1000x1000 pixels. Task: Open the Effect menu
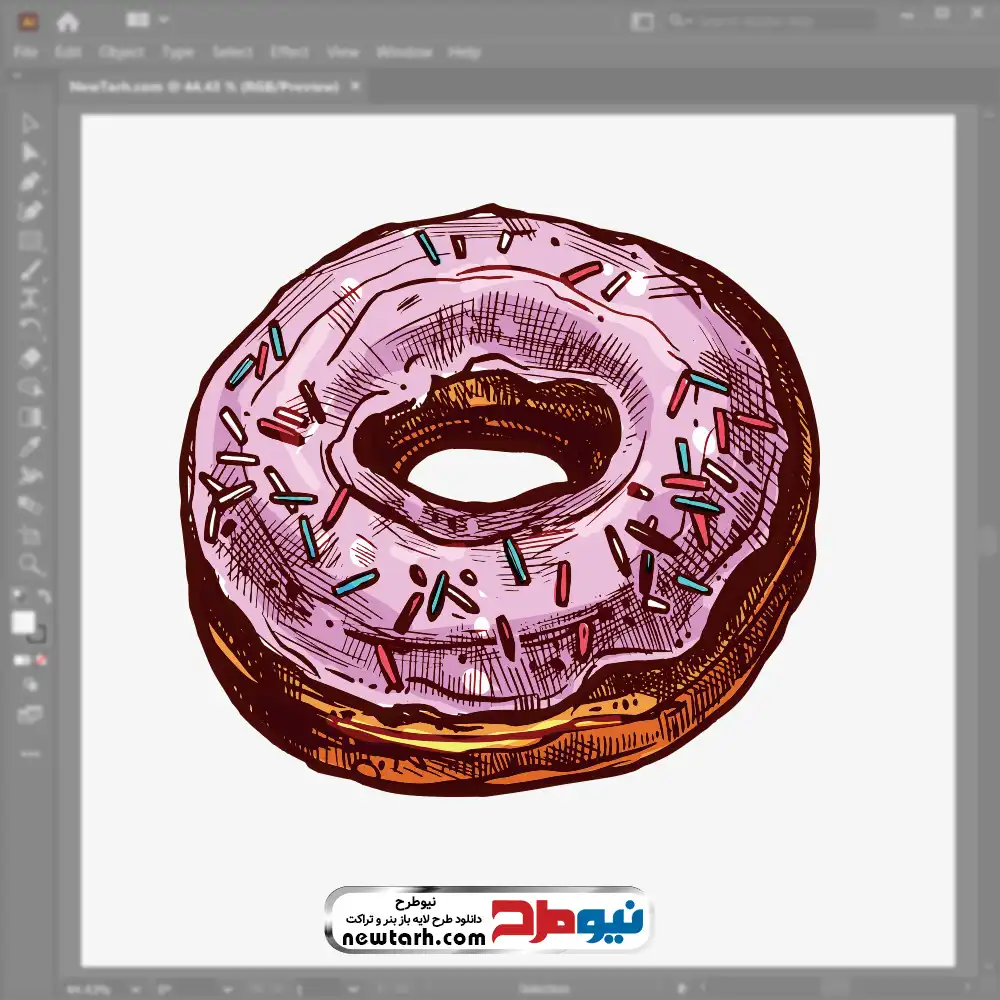tap(290, 52)
